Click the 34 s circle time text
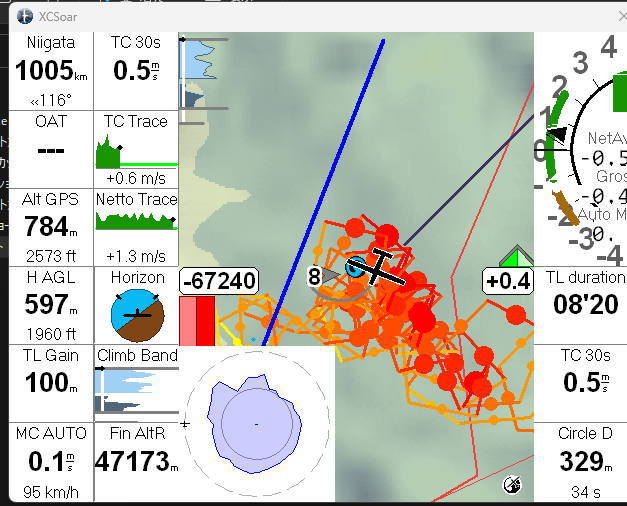 point(585,492)
